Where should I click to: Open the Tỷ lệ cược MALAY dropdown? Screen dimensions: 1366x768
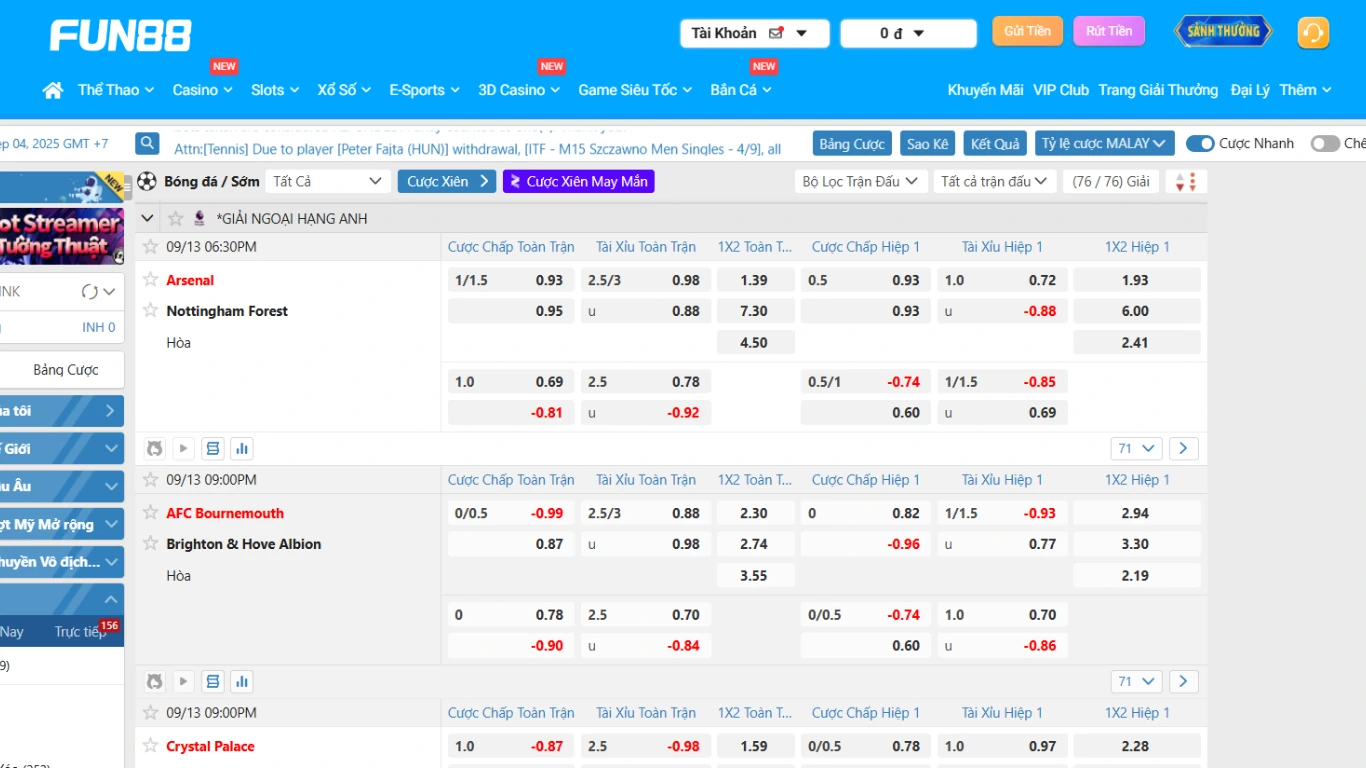1103,144
